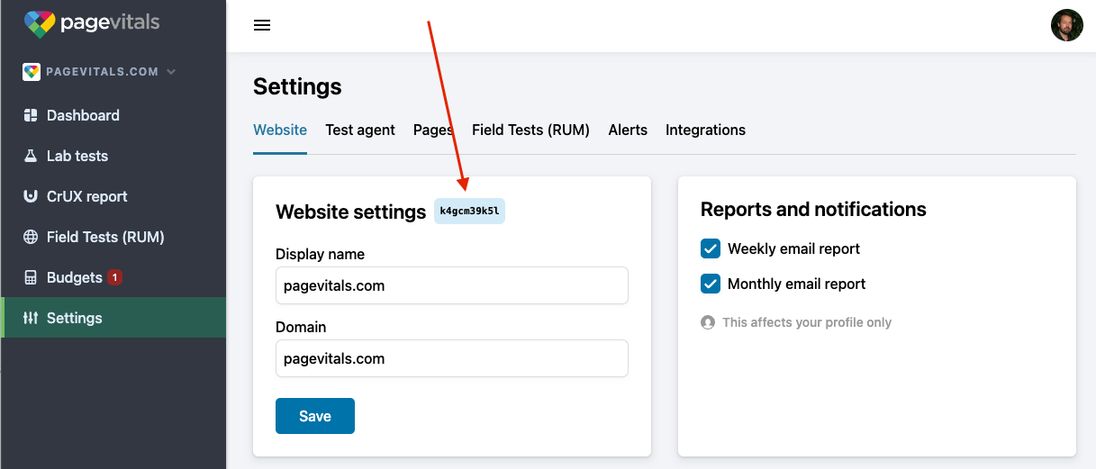The image size is (1096, 469).
Task: Open the red Budgets notification badge
Action: (x=115, y=277)
